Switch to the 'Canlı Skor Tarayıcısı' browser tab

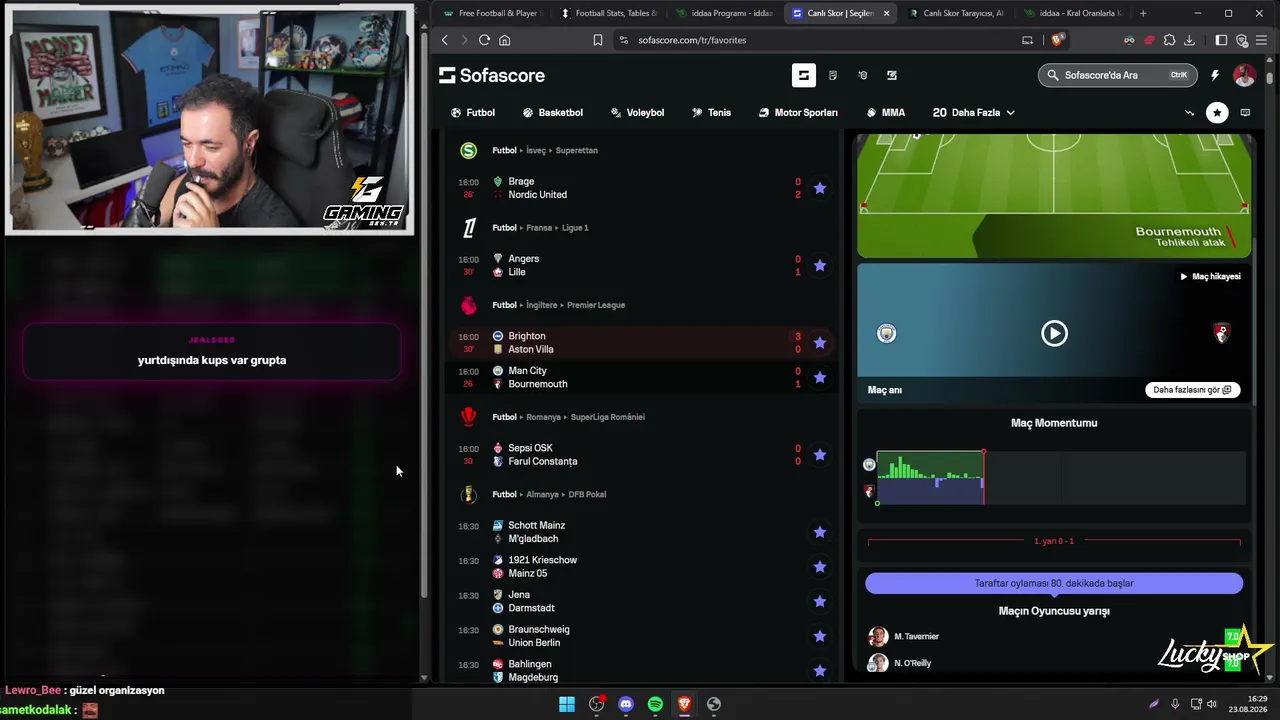tap(955, 13)
